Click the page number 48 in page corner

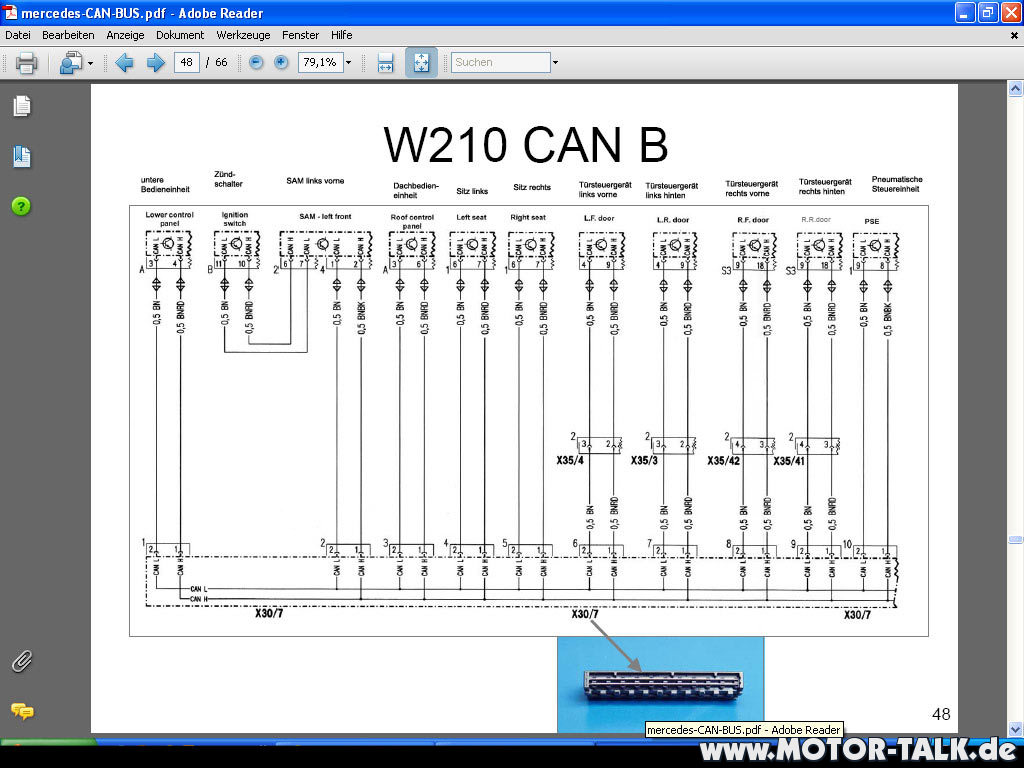pos(941,714)
